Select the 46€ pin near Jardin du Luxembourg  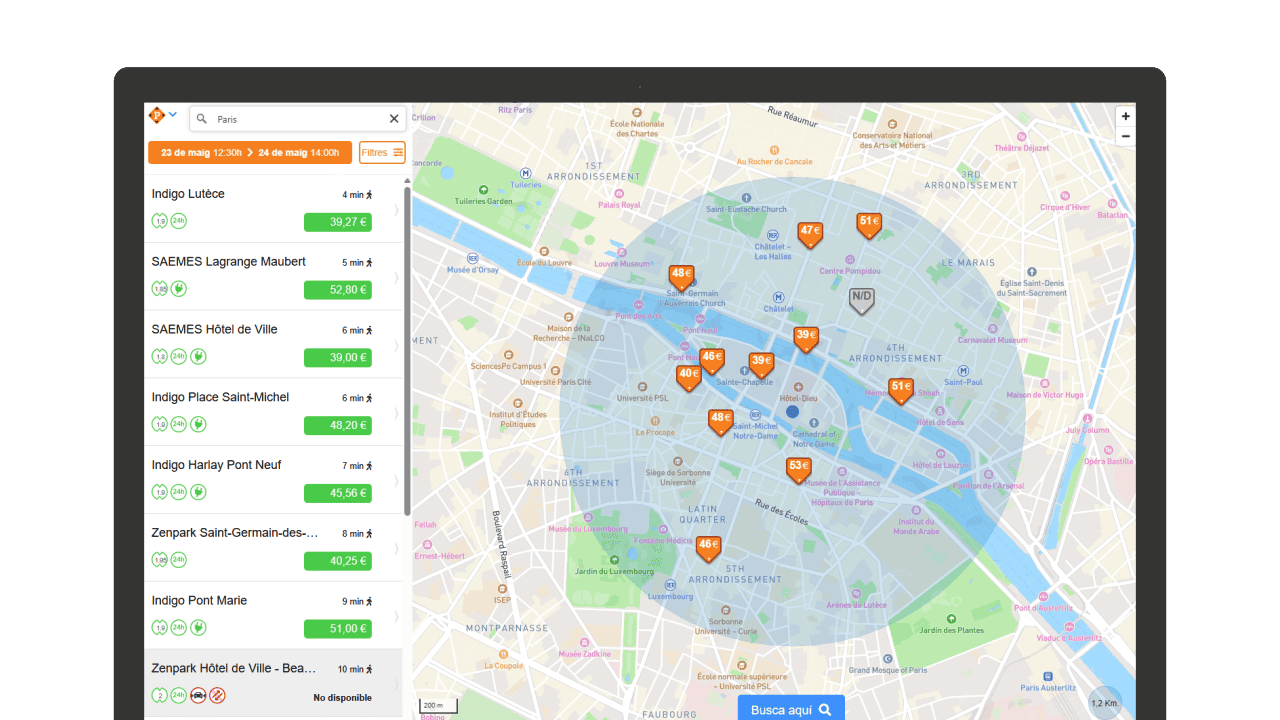tap(708, 549)
